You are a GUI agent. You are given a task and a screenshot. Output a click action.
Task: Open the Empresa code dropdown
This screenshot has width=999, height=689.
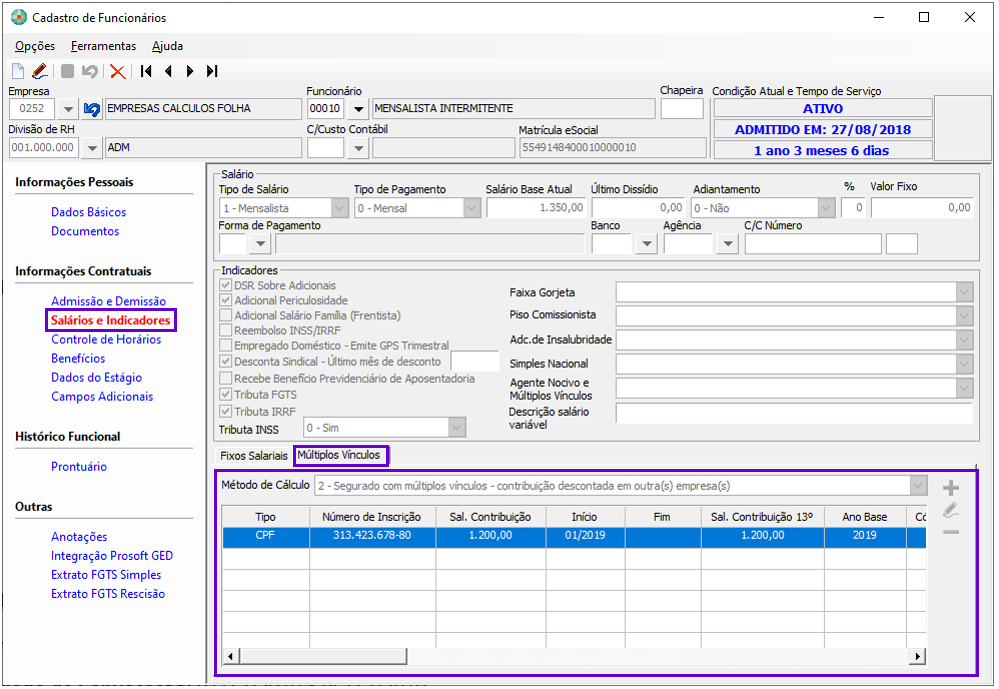point(67,109)
